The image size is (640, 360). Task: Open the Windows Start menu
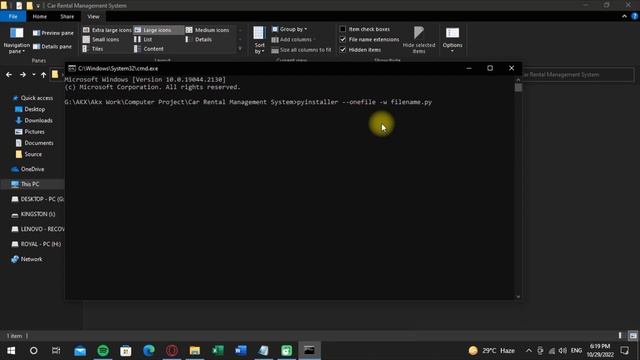(11, 351)
